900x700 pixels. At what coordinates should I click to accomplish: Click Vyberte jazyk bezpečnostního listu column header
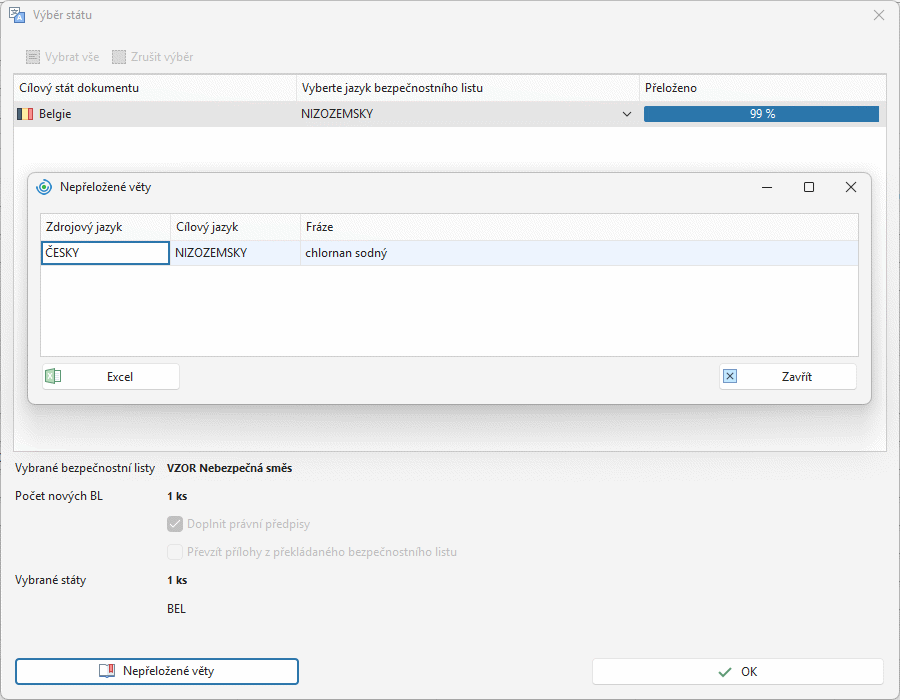tap(468, 88)
